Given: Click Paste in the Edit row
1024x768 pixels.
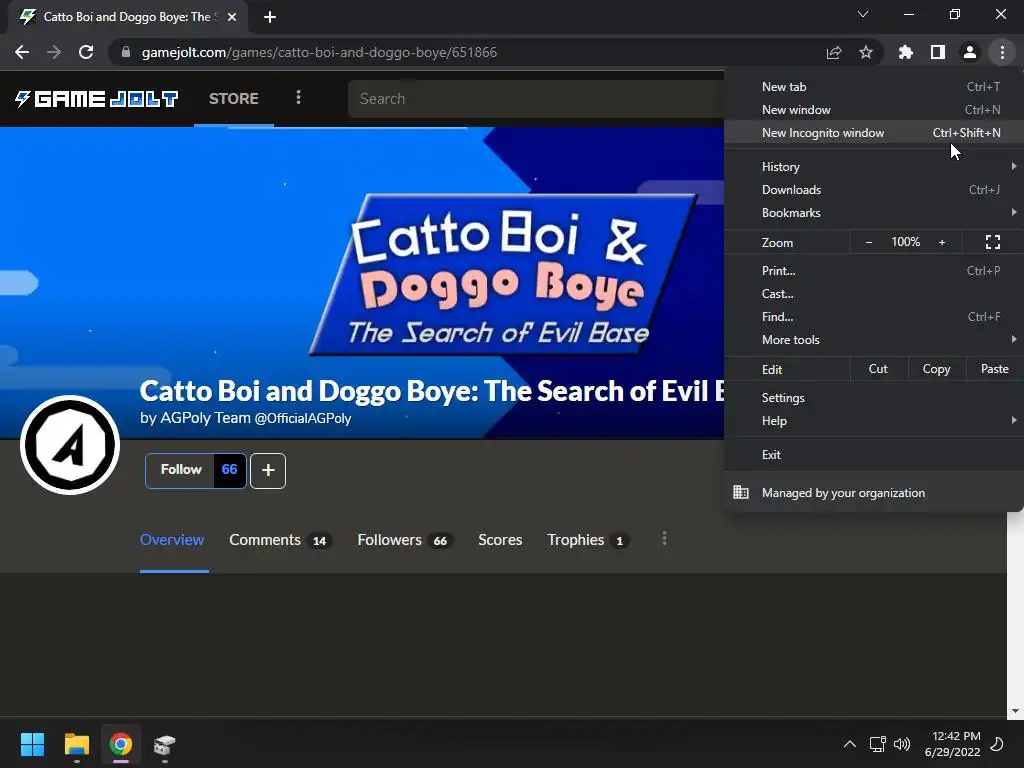Looking at the screenshot, I should pos(995,369).
